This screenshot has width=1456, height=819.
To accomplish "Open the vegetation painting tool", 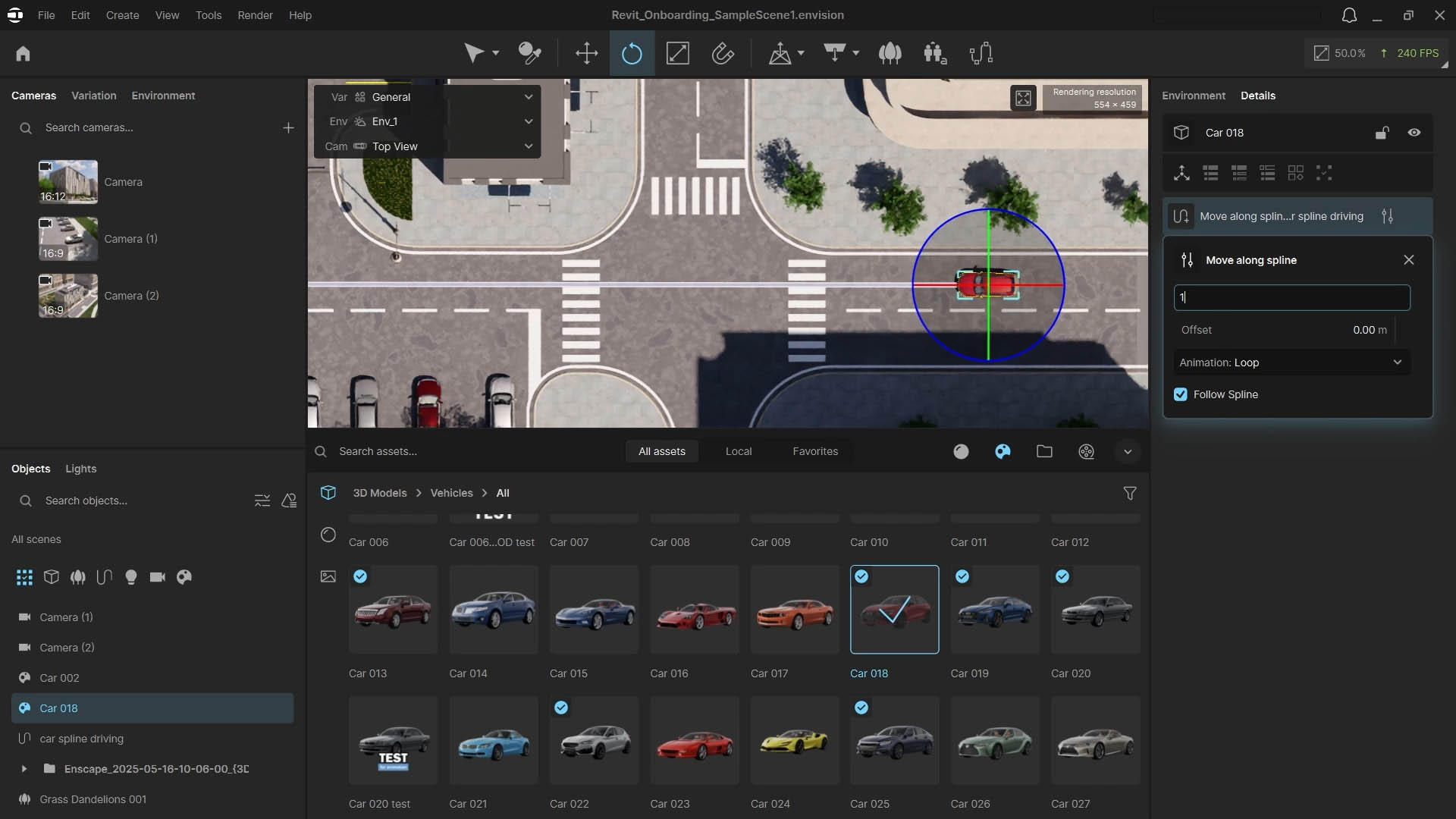I will tap(890, 53).
